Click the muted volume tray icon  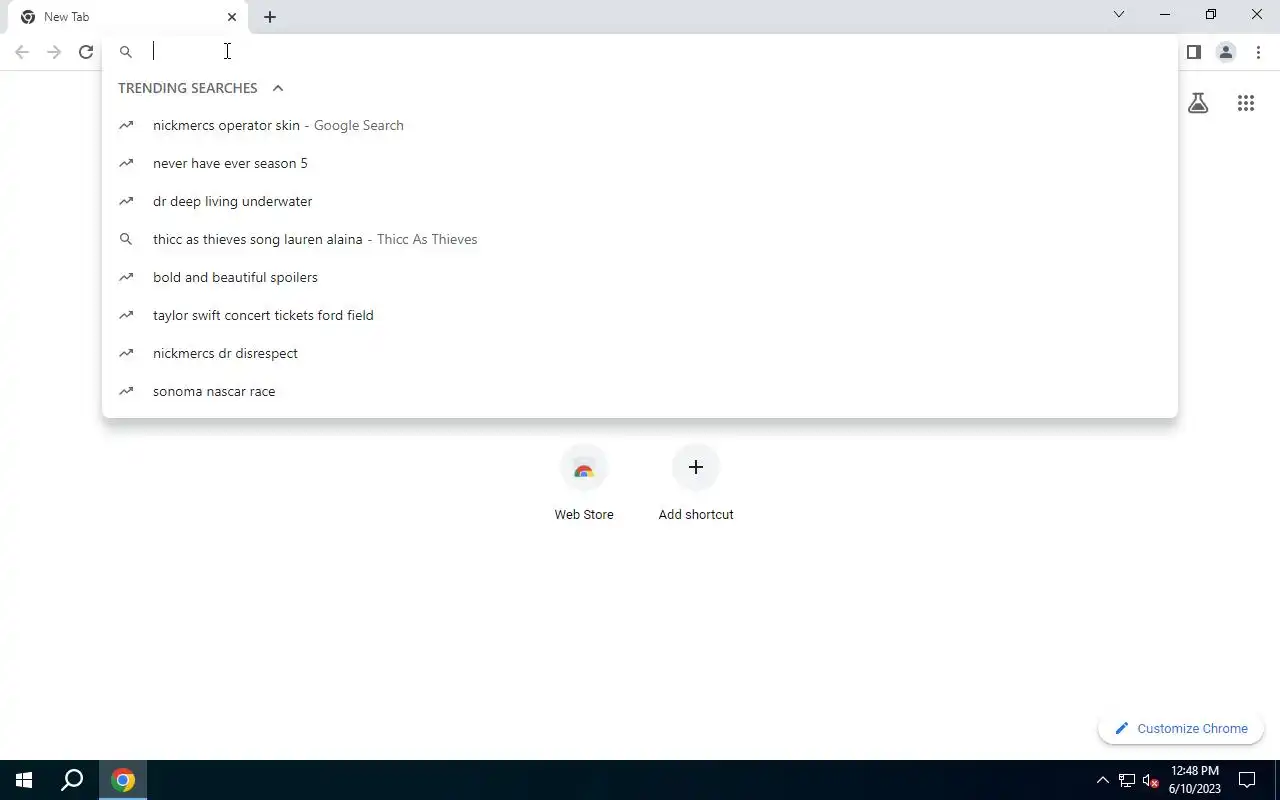click(1150, 780)
